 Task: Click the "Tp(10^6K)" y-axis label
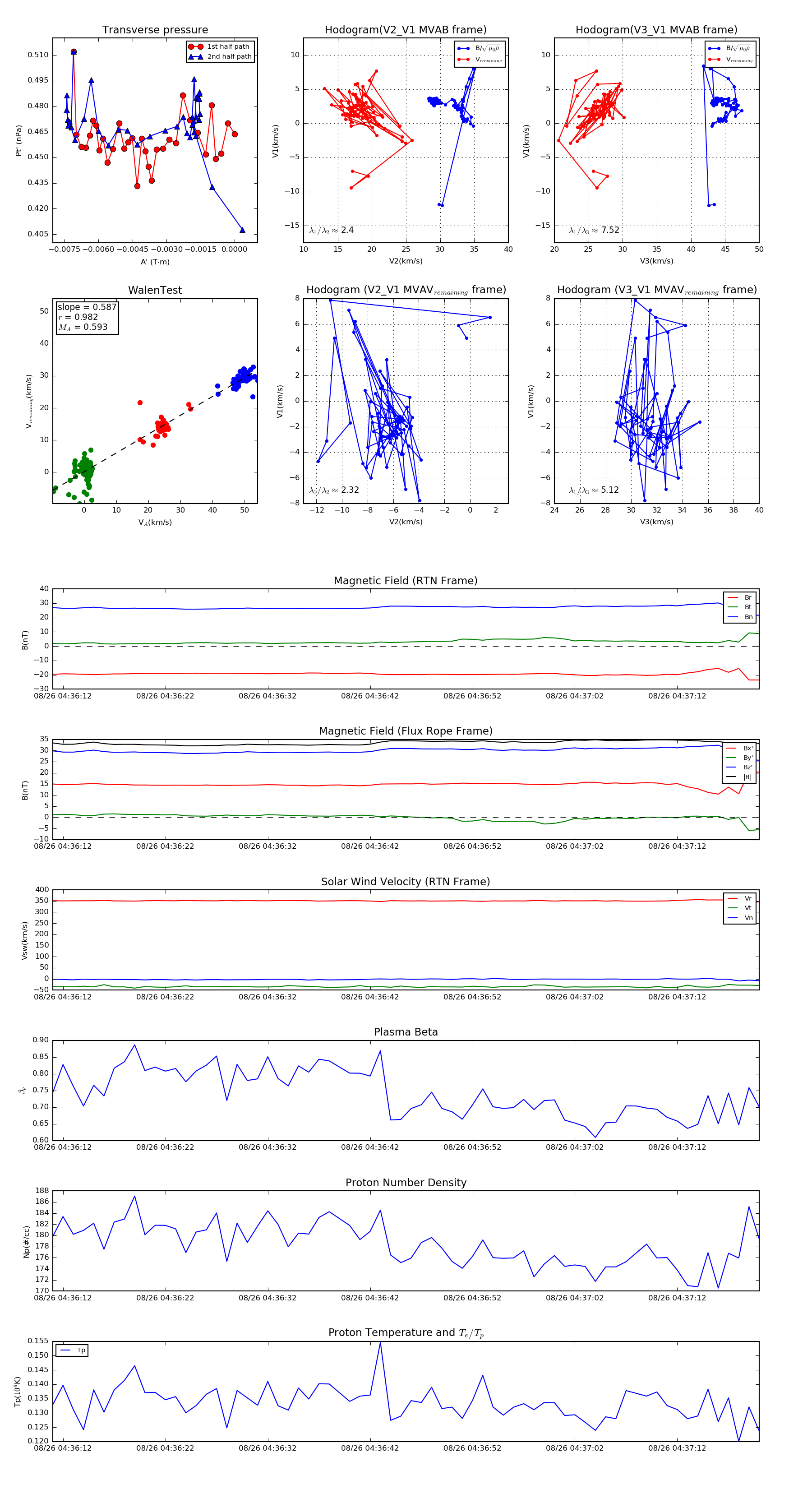tap(17, 1392)
